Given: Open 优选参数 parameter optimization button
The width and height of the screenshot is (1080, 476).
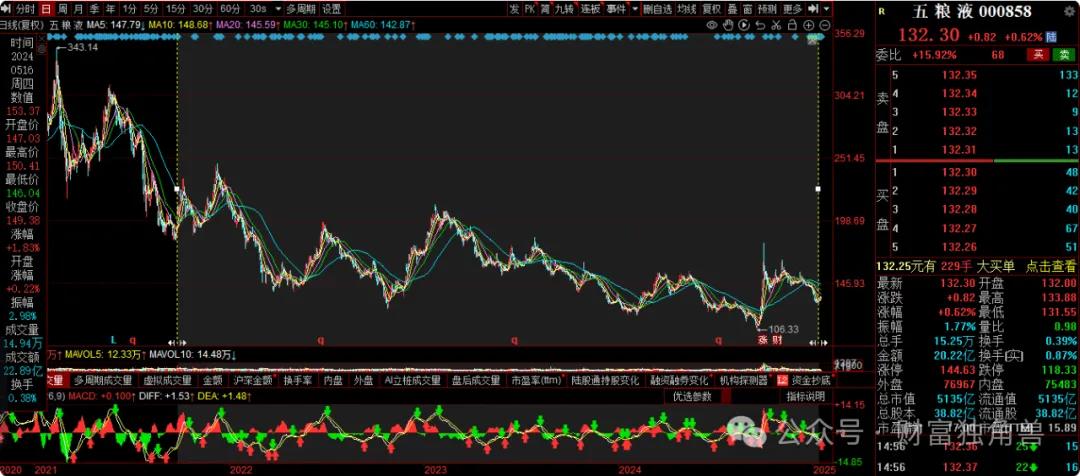Looking at the screenshot, I should 693,397.
